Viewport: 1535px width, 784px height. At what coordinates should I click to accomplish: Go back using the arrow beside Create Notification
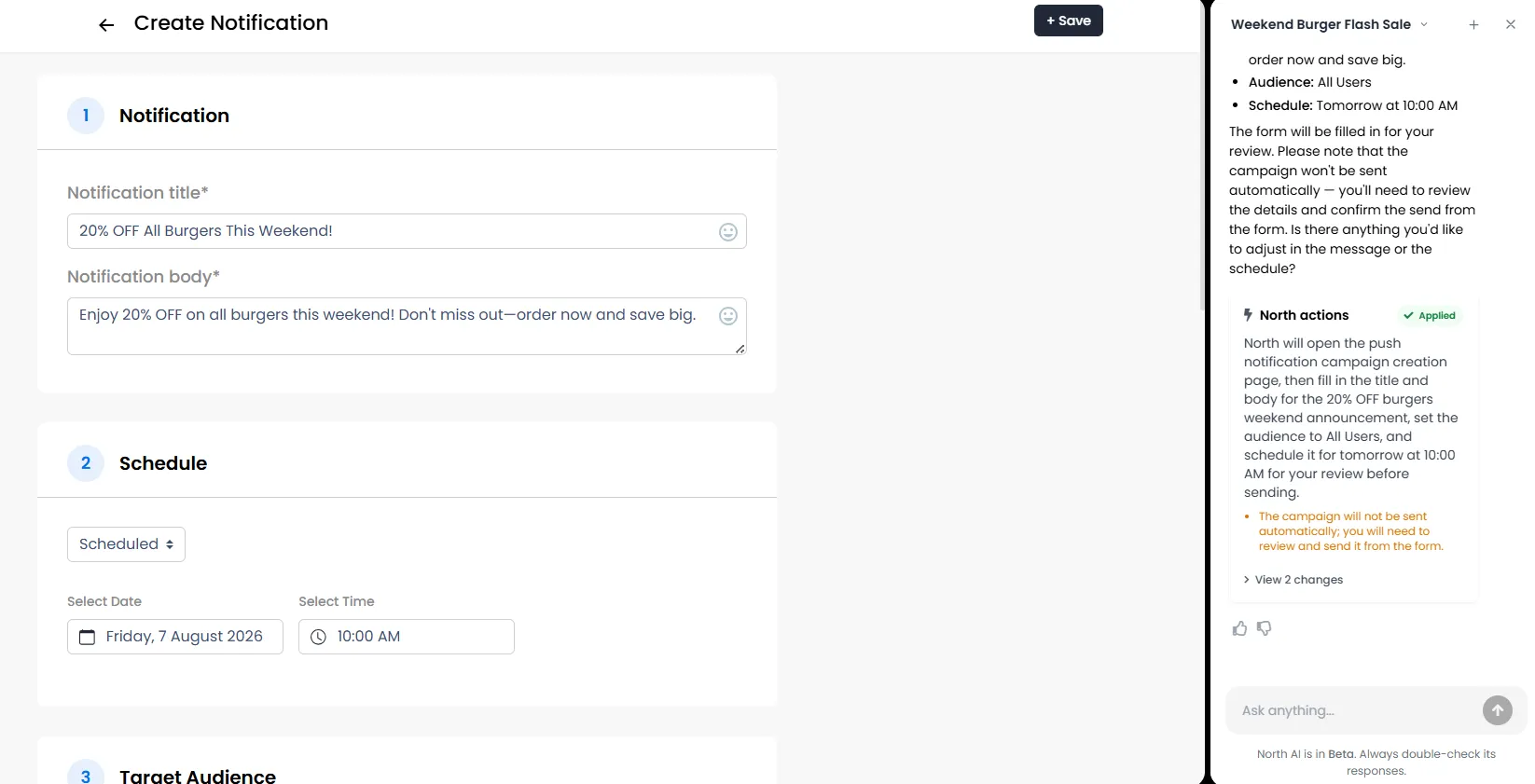pos(106,25)
